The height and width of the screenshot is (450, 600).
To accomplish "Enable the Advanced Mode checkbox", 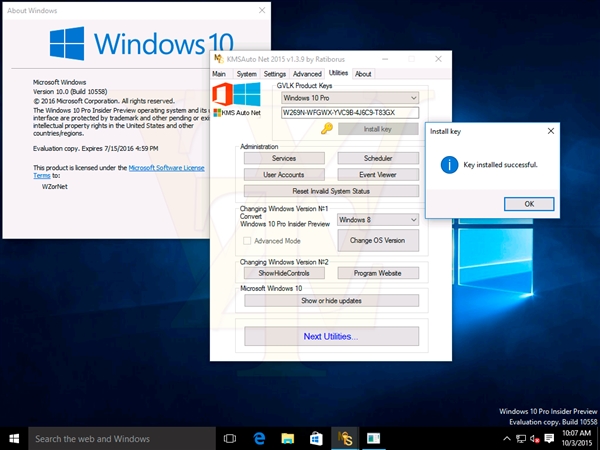I will (x=247, y=241).
